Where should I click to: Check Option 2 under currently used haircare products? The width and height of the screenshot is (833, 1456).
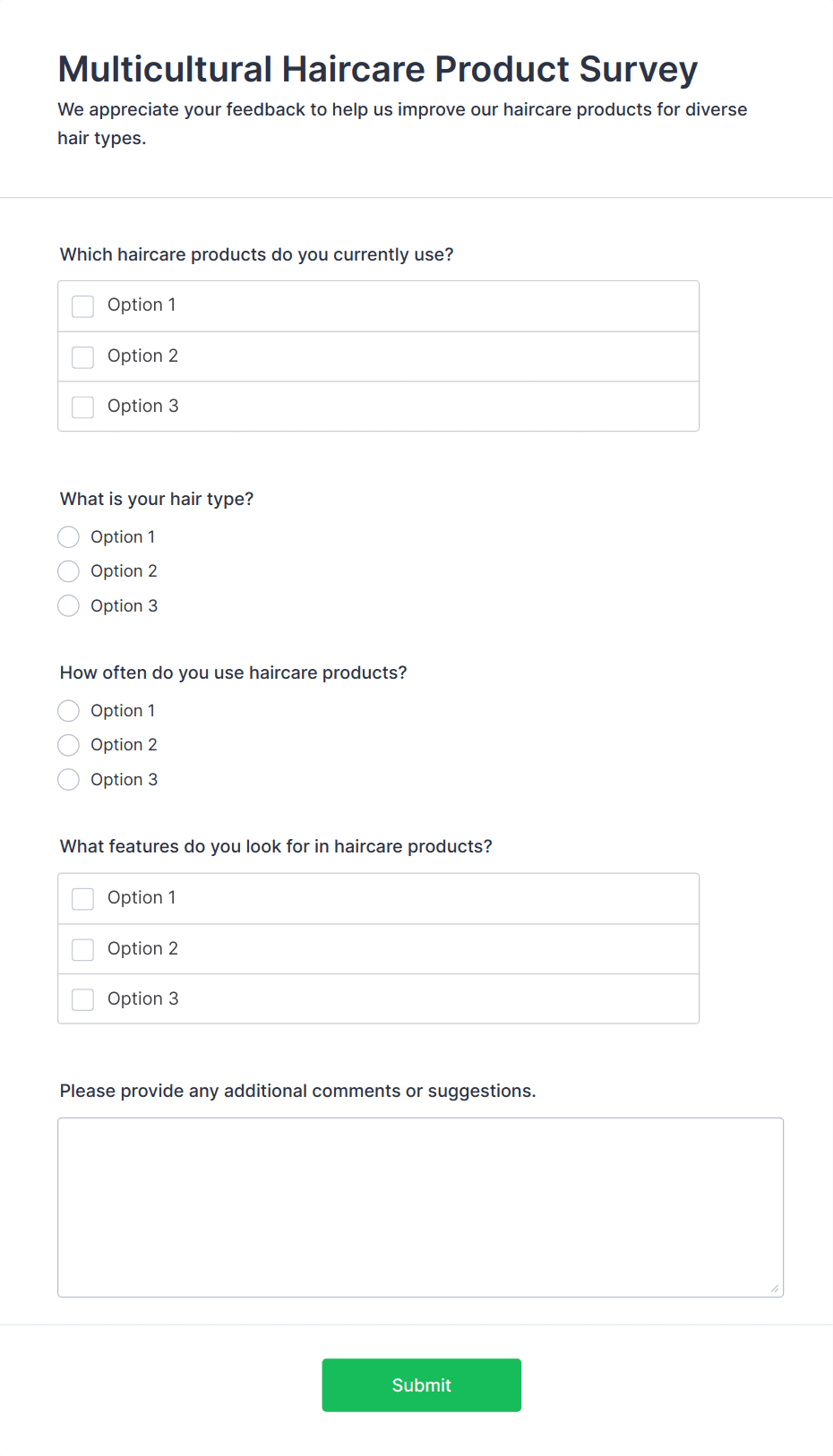[83, 357]
